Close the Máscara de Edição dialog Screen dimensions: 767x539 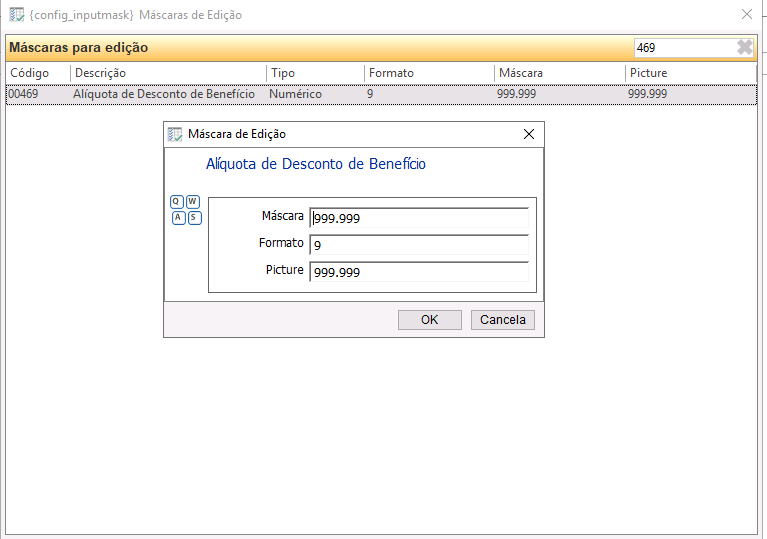coord(529,134)
